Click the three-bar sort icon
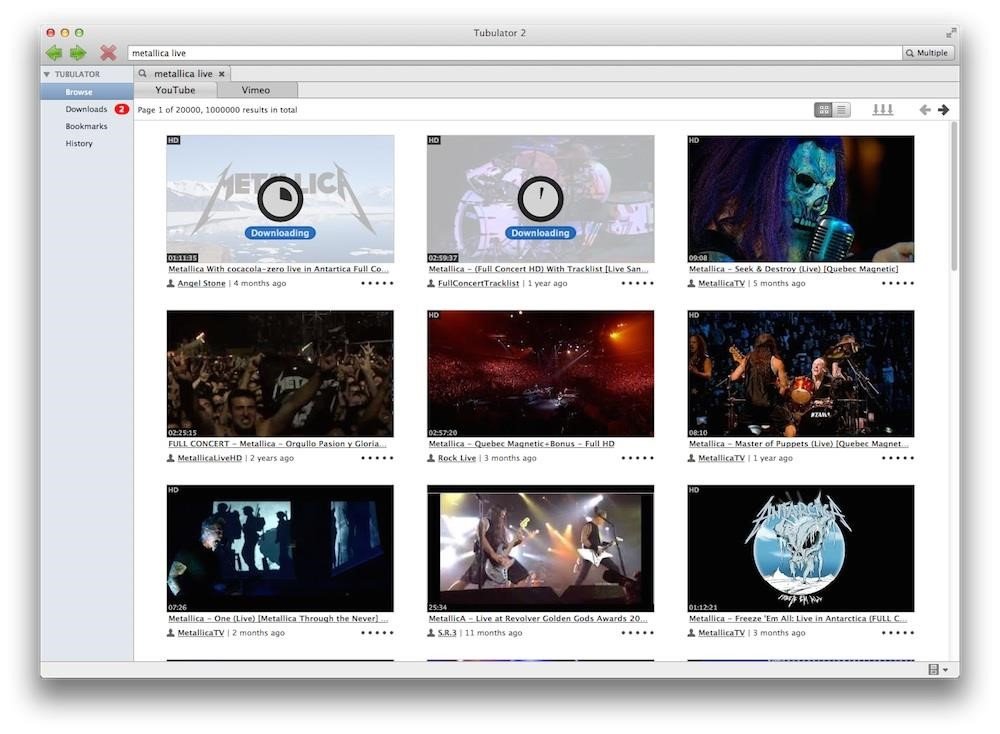Viewport: 1000px width, 734px height. pos(883,110)
